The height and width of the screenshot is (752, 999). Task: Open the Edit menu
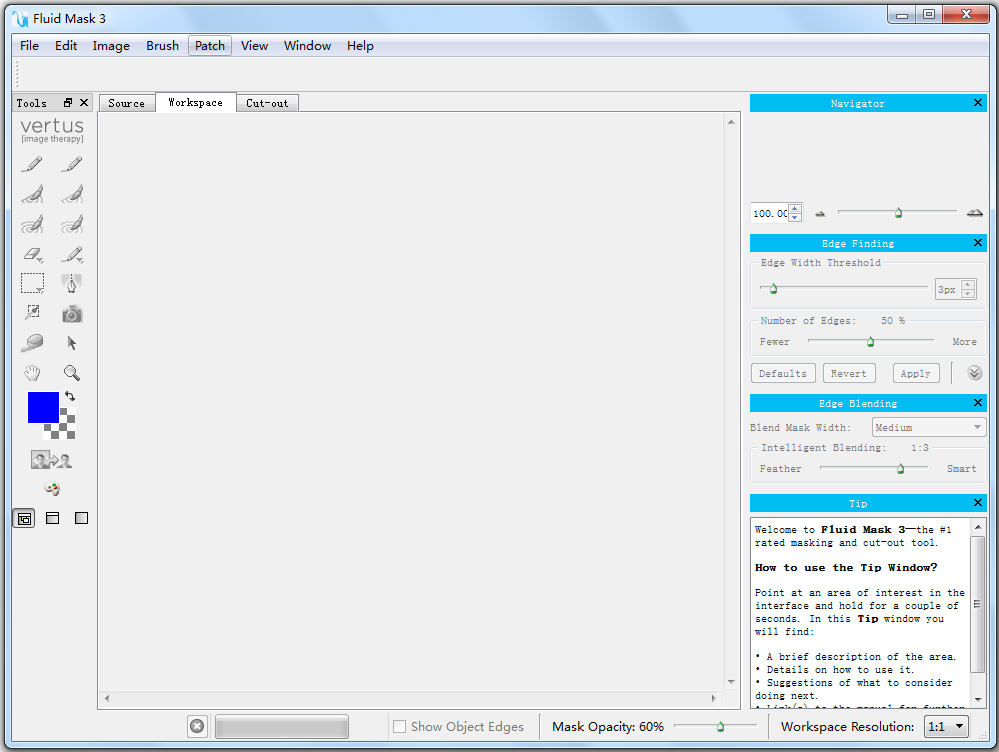pyautogui.click(x=66, y=46)
